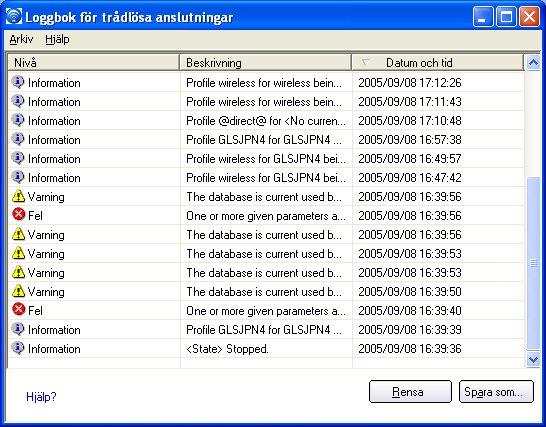546x427 pixels.
Task: Sort by Beskrivning column header
Action: coord(265,63)
